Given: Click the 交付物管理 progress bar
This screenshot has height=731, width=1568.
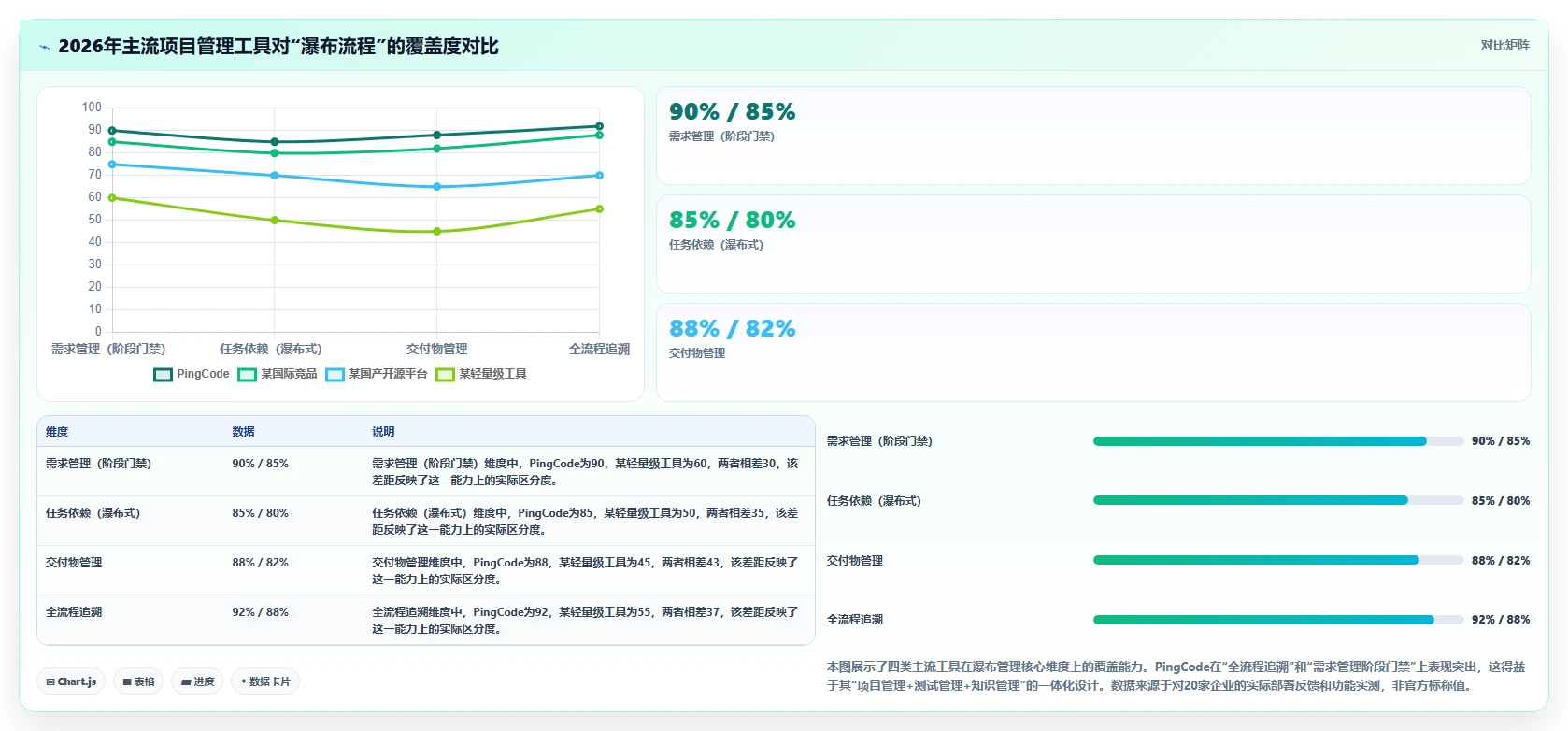Looking at the screenshot, I should coord(1278,560).
